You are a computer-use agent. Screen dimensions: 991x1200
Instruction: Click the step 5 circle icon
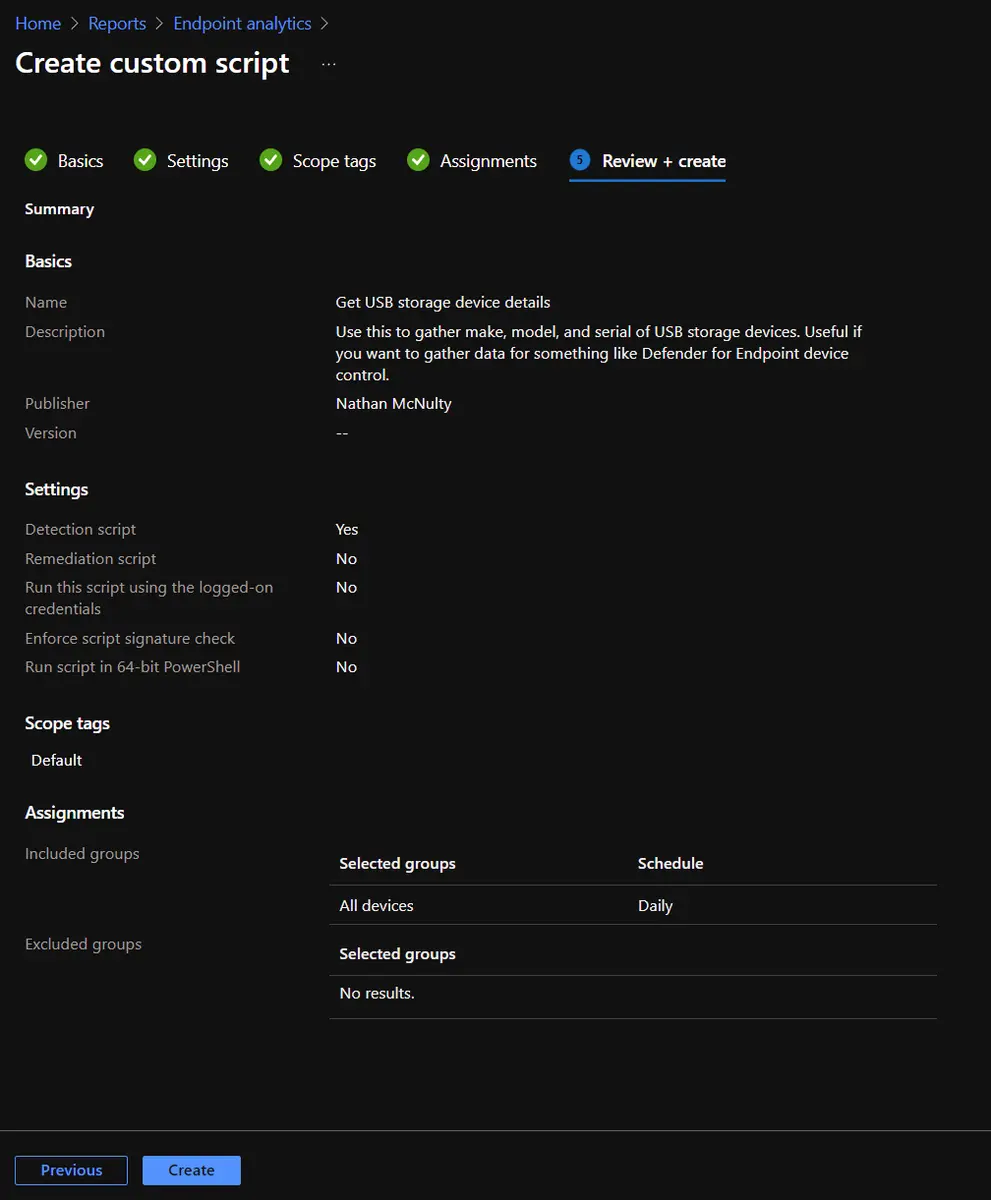click(x=580, y=160)
